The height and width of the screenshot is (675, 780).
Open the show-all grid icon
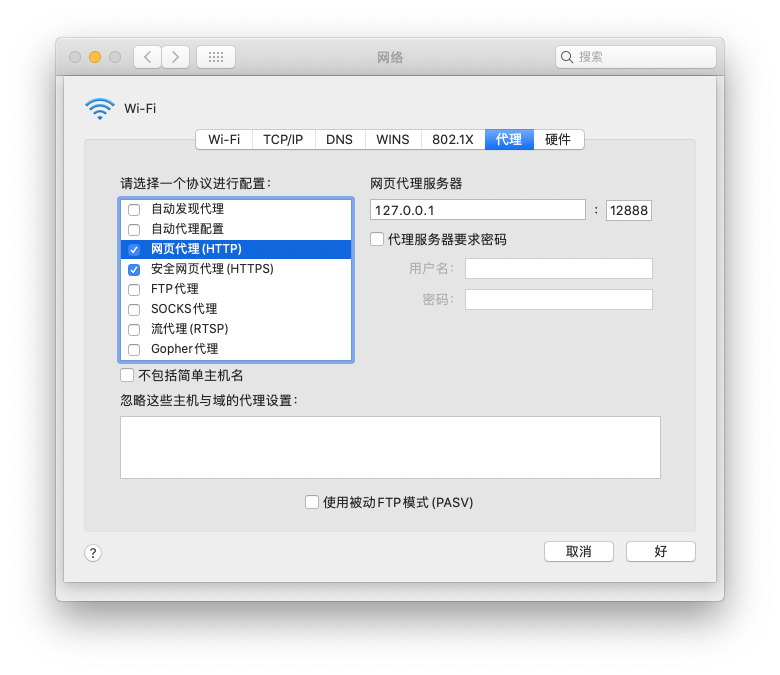[x=216, y=57]
